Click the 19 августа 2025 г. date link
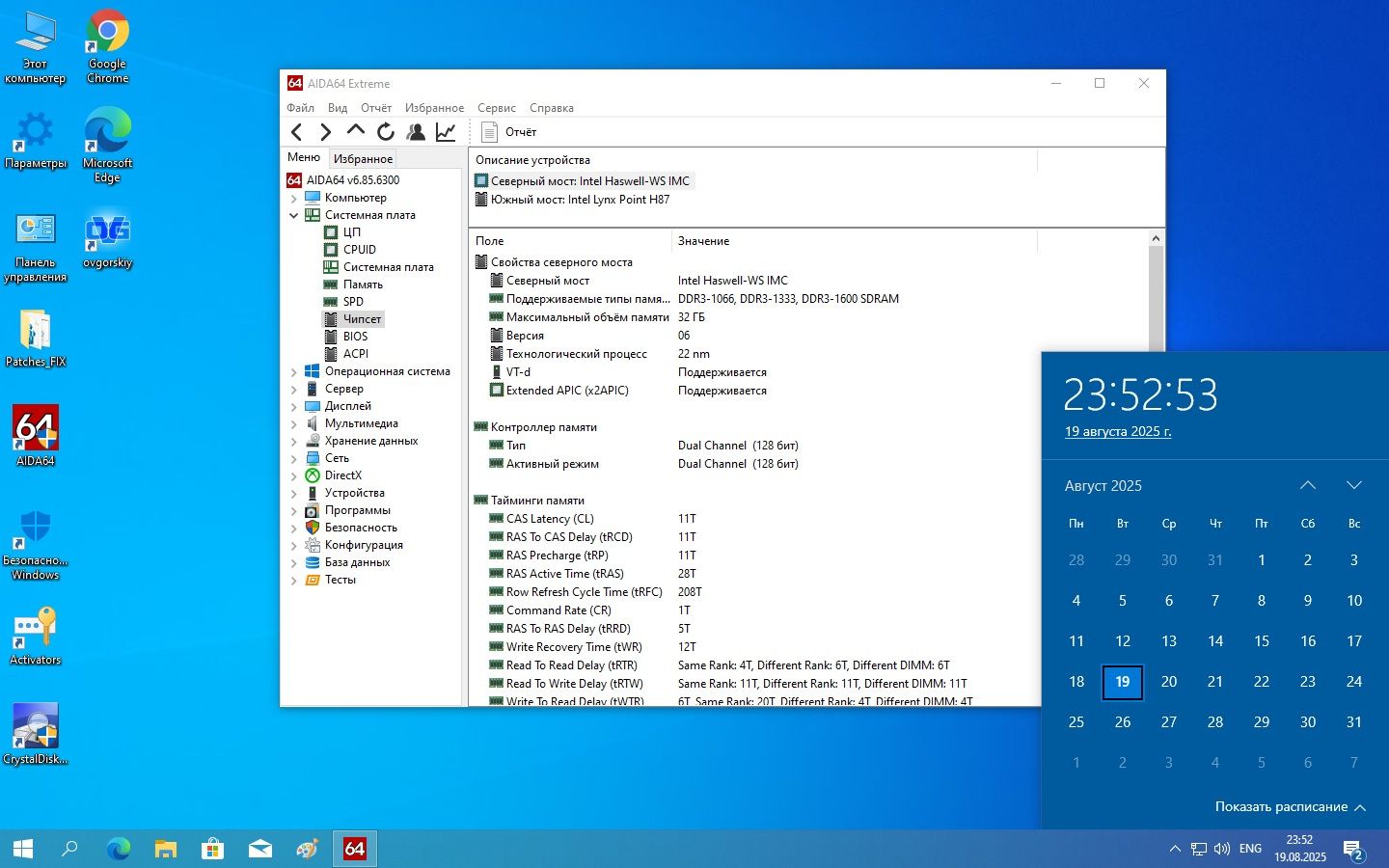 (x=1118, y=431)
